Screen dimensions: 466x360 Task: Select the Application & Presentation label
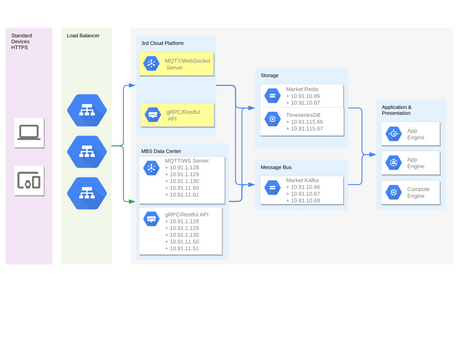click(396, 110)
